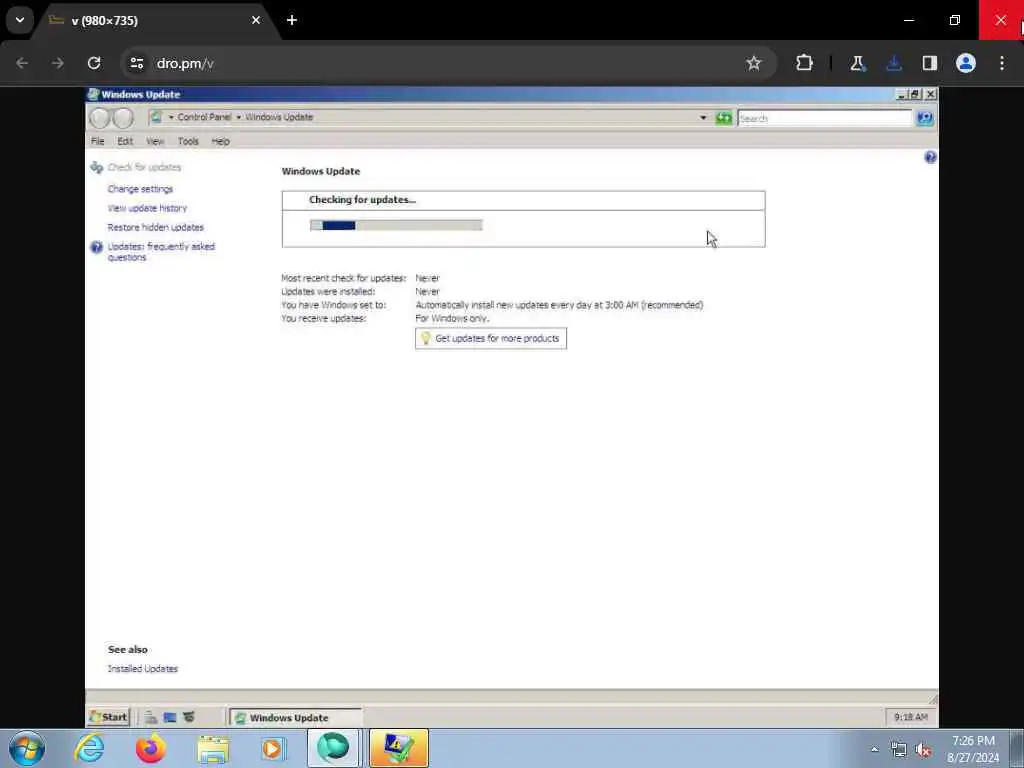1024x768 pixels.
Task: Open the View menu
Action: 155,141
